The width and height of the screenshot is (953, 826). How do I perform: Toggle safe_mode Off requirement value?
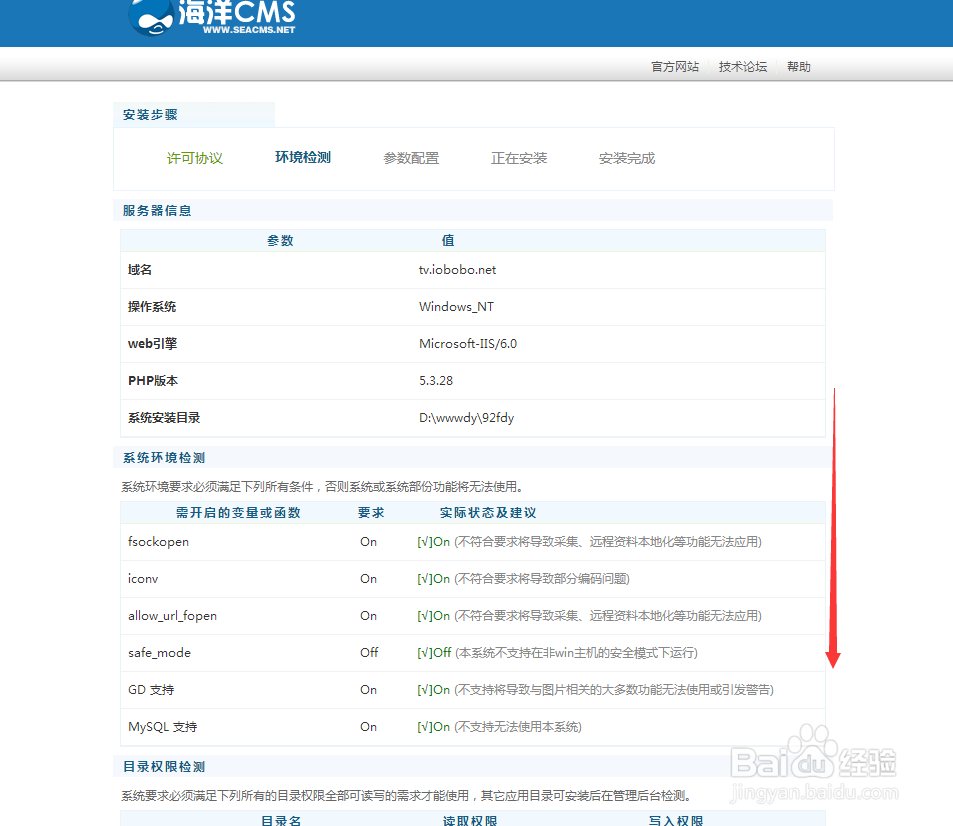[368, 652]
